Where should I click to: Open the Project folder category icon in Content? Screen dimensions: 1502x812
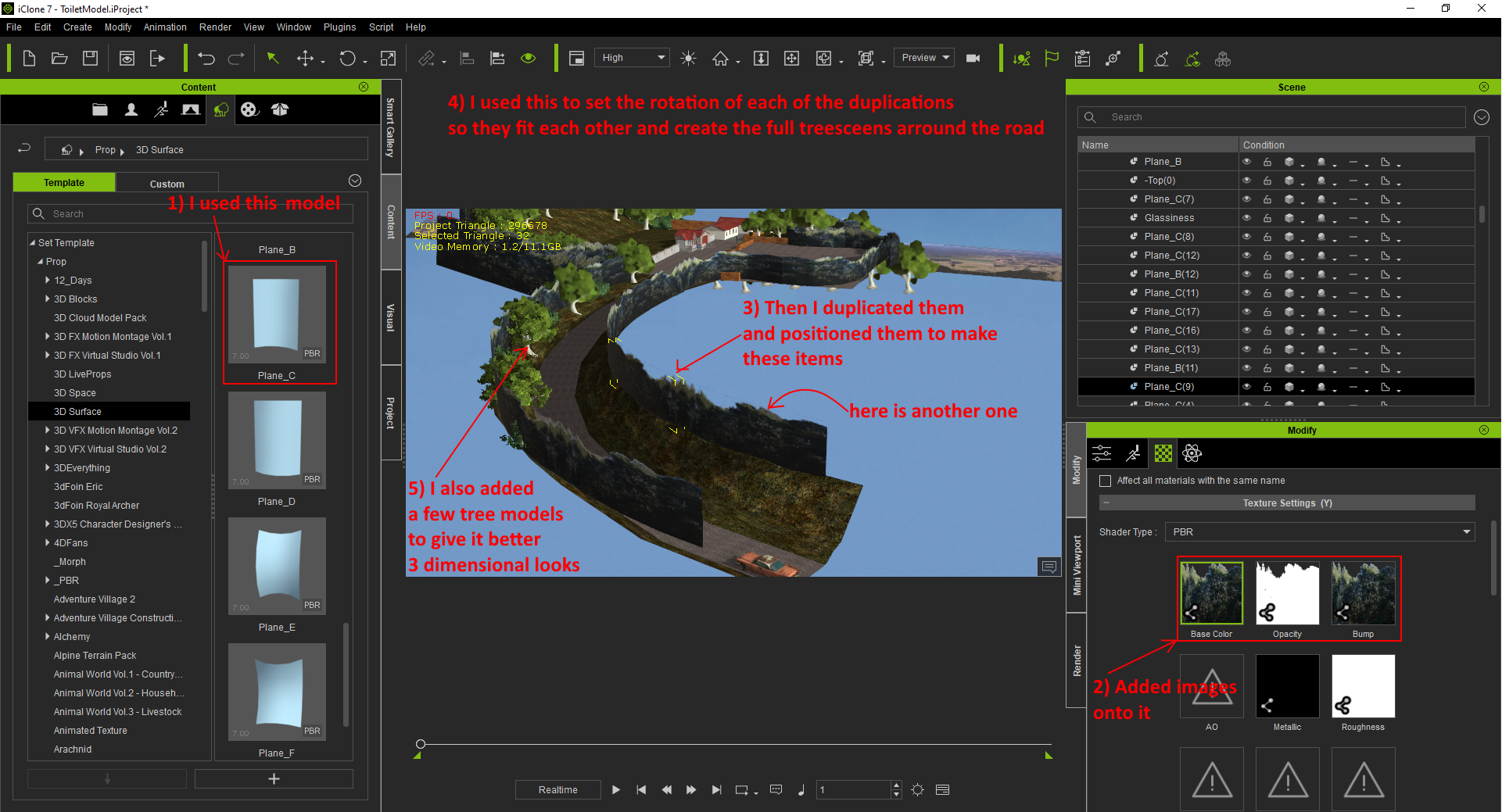(x=100, y=109)
